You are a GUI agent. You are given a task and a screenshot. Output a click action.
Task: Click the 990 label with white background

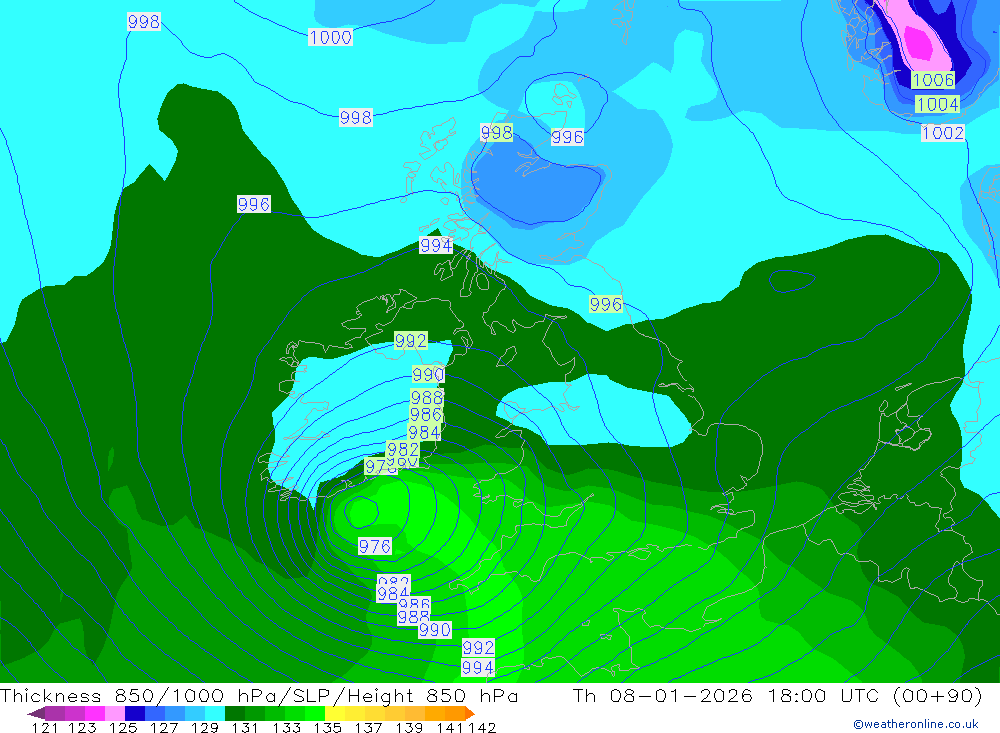(x=435, y=630)
